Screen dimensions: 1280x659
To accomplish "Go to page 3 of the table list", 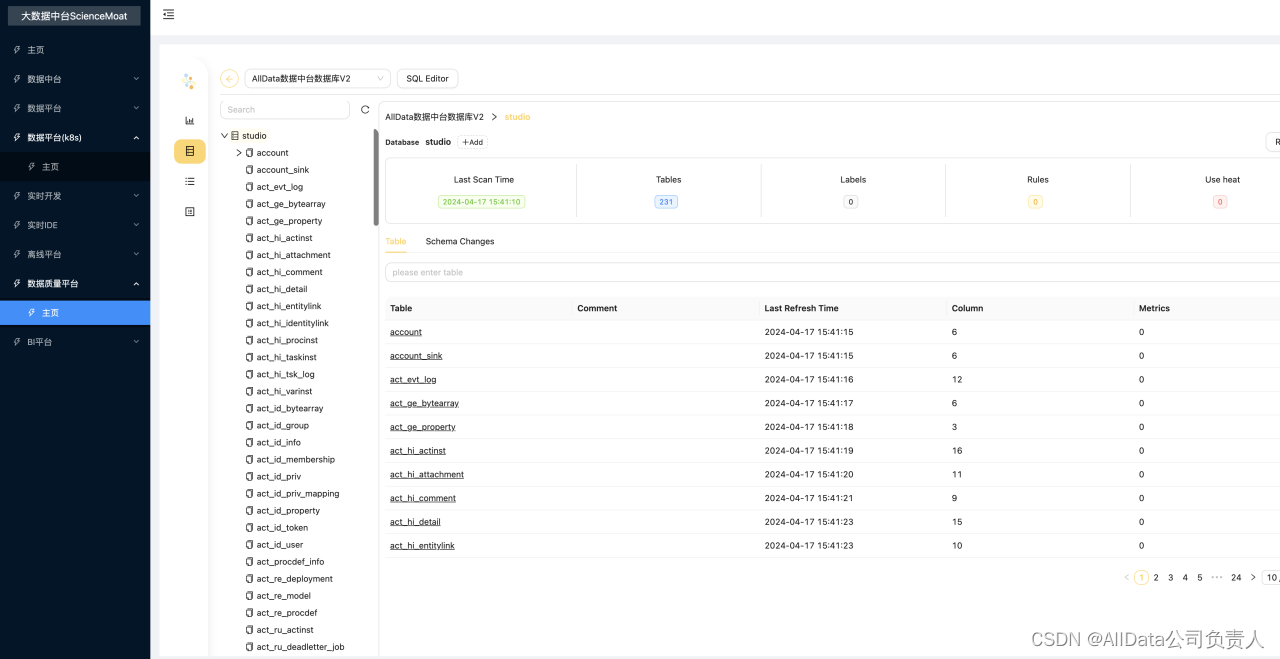I will coord(1171,577).
